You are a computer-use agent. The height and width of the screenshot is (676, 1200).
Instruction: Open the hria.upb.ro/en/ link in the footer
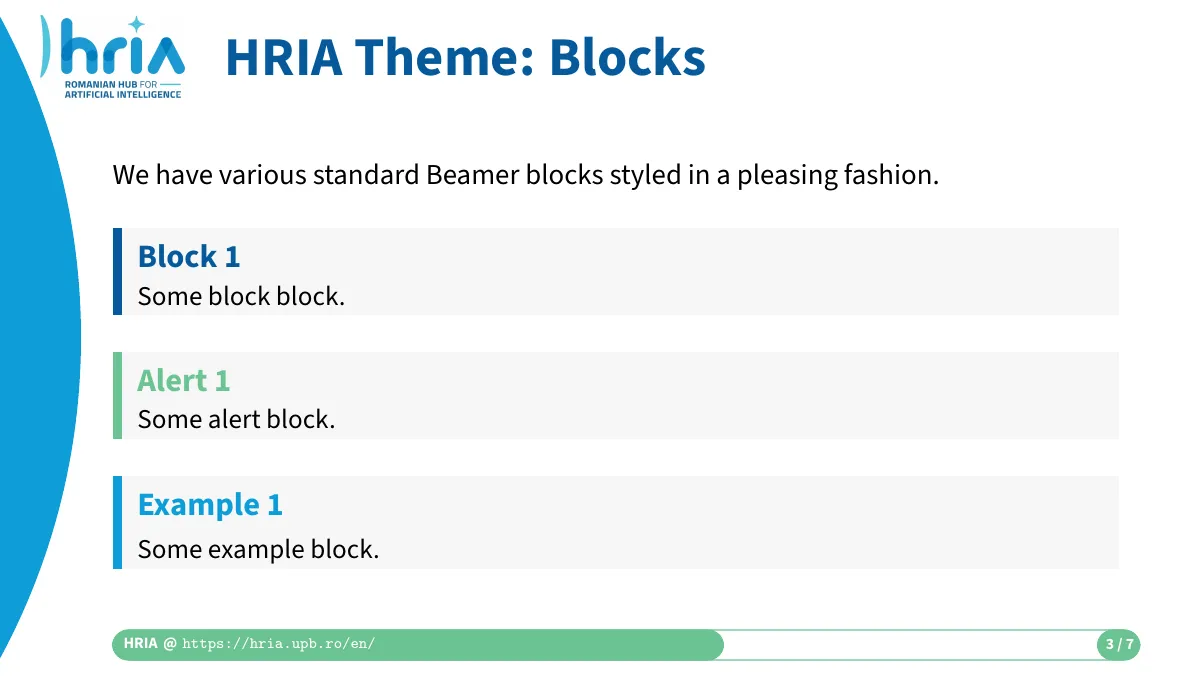pyautogui.click(x=279, y=644)
